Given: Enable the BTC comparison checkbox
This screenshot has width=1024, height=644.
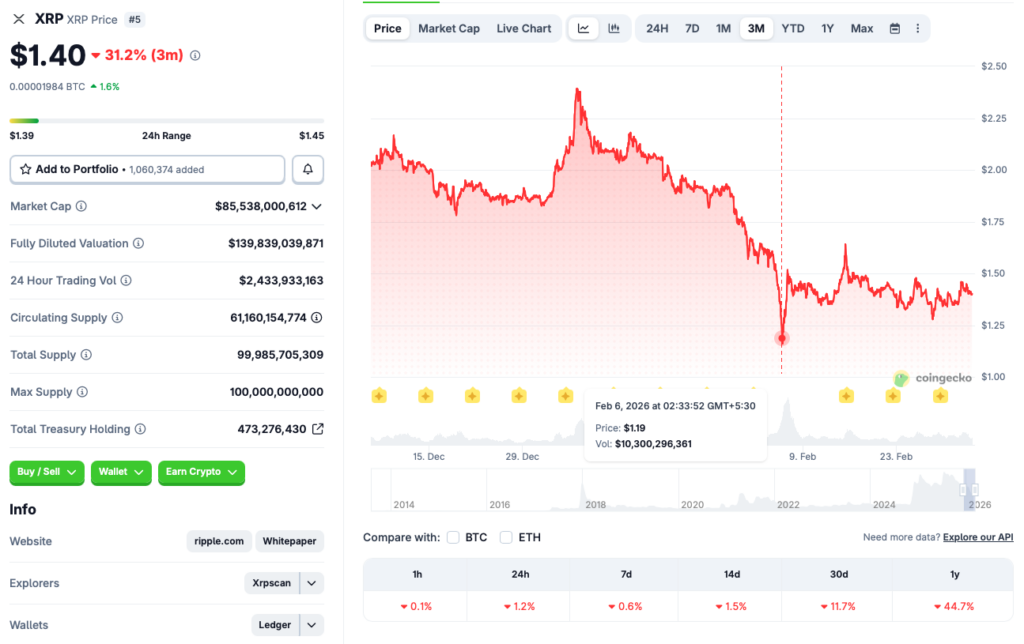Looking at the screenshot, I should click(x=453, y=537).
